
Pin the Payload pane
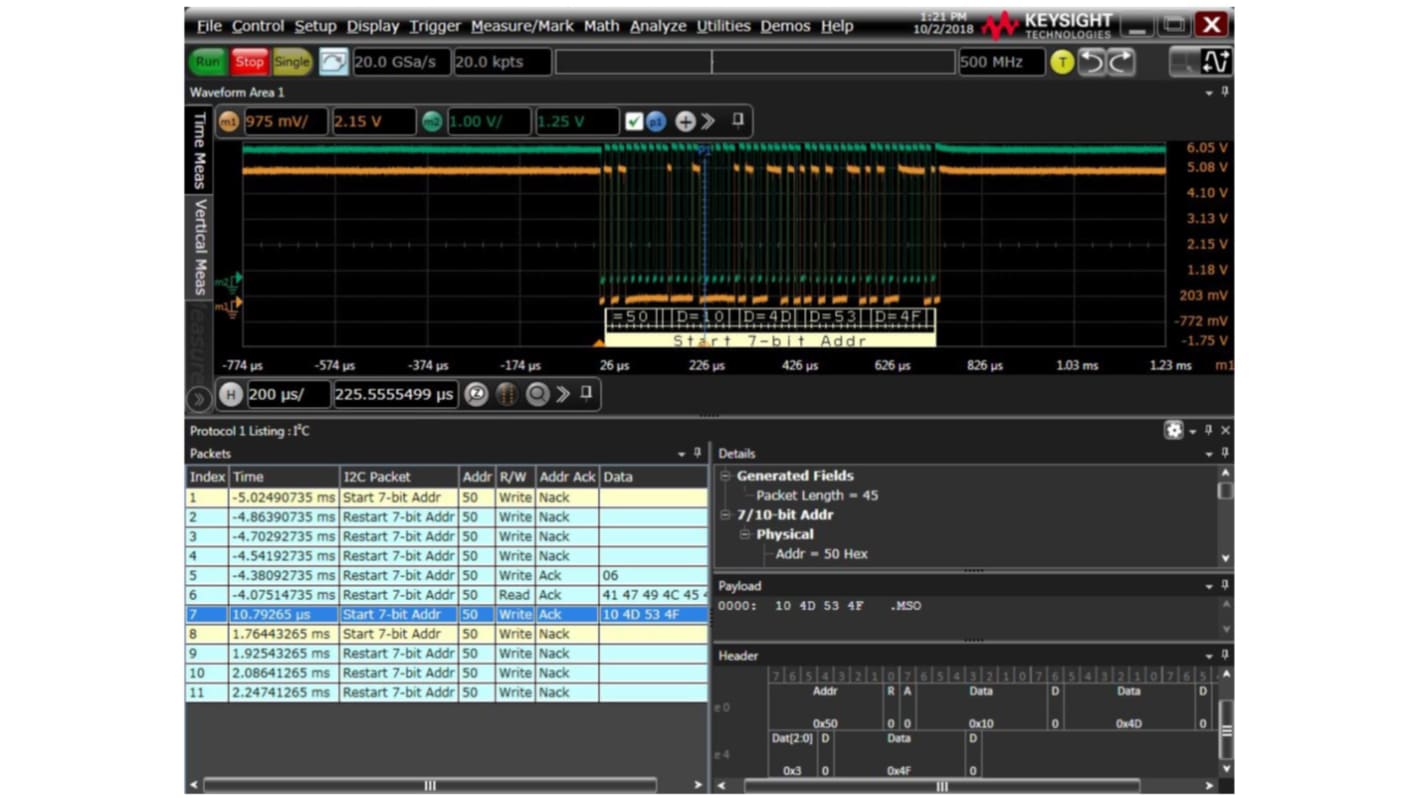point(1225,586)
